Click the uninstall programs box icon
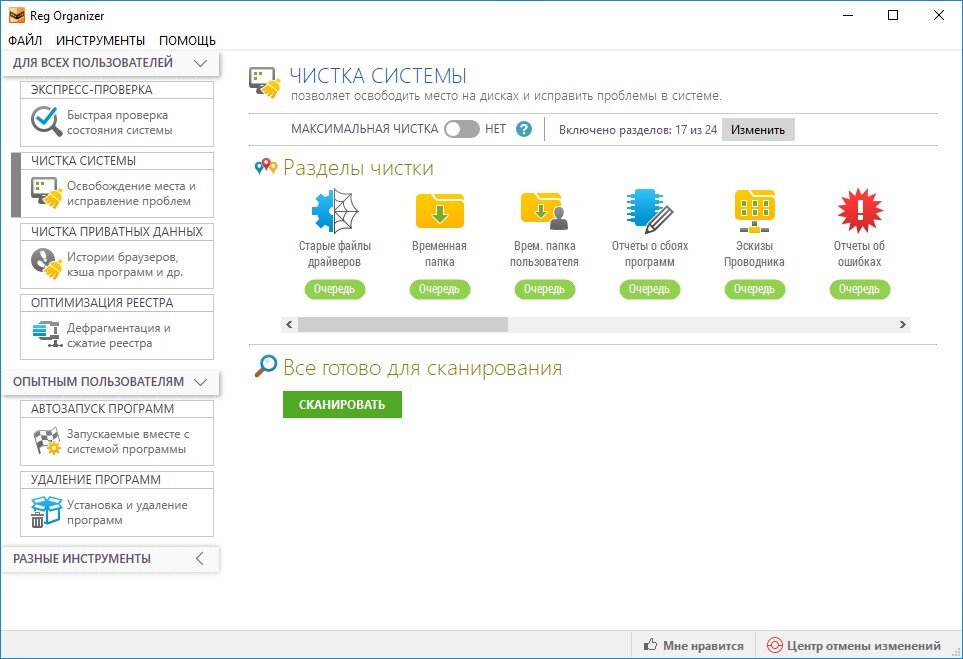The width and height of the screenshot is (963, 659). 47,512
